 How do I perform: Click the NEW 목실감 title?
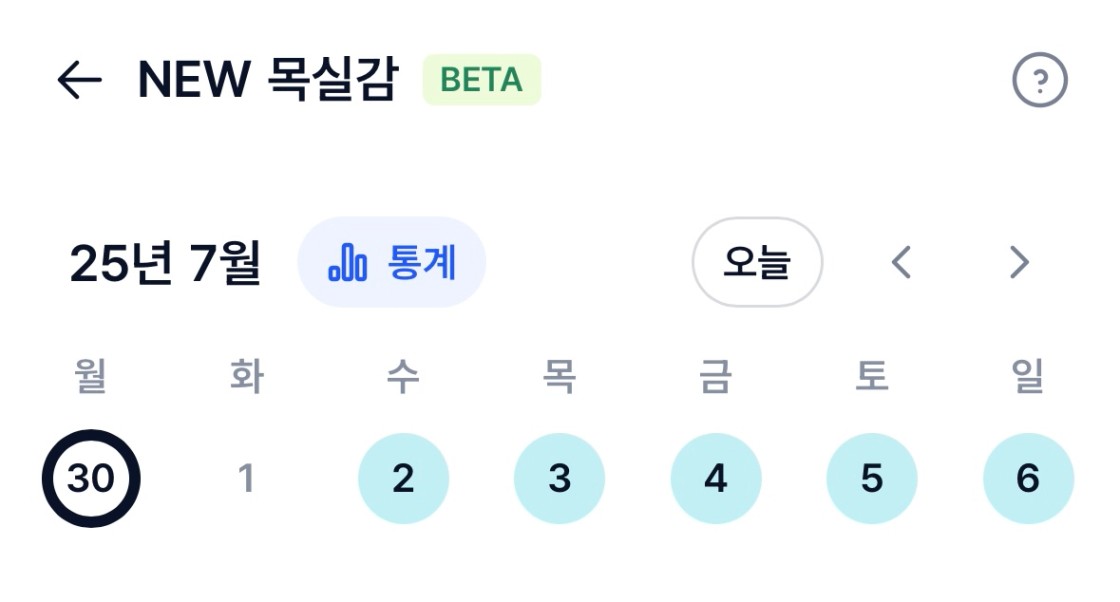point(267,79)
